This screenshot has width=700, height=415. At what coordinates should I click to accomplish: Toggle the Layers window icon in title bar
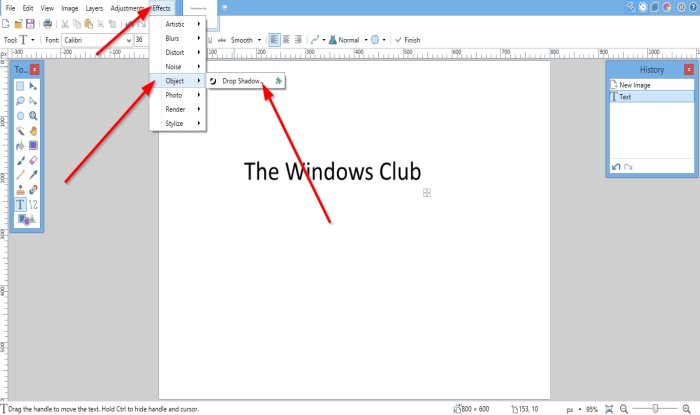pyautogui.click(x=654, y=7)
